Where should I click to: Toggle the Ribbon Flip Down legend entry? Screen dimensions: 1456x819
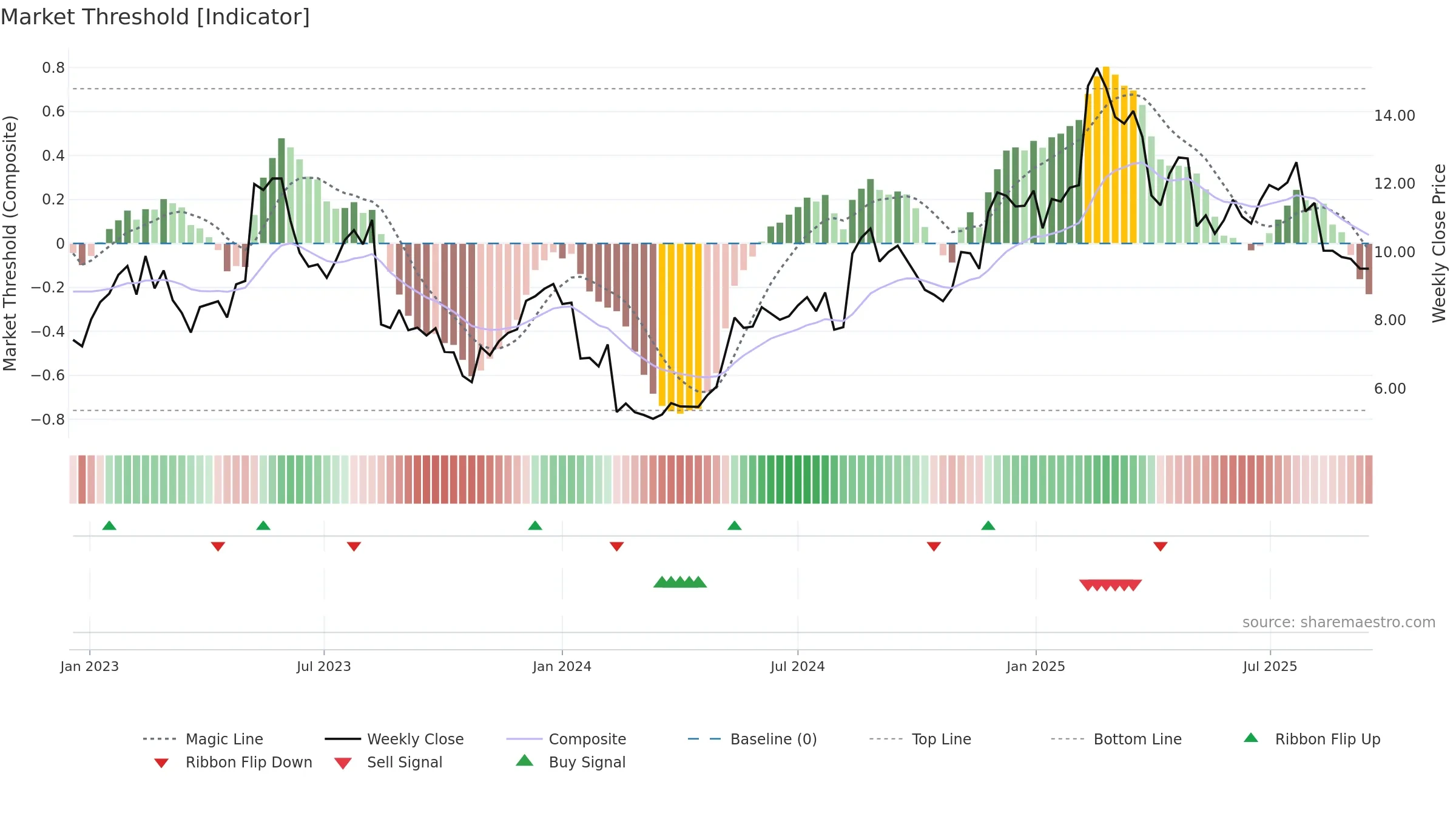(233, 763)
